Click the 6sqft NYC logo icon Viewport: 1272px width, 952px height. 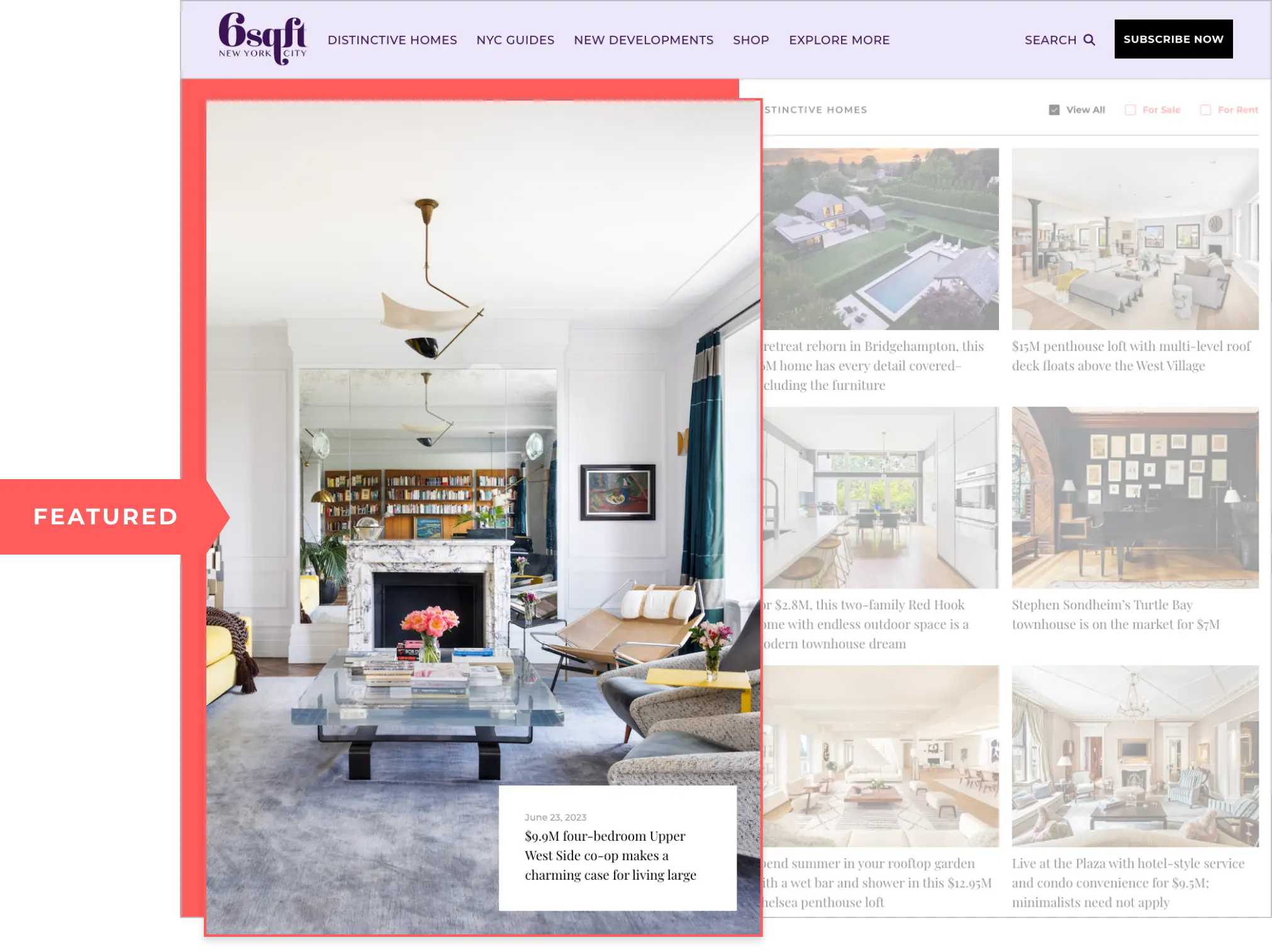262,40
